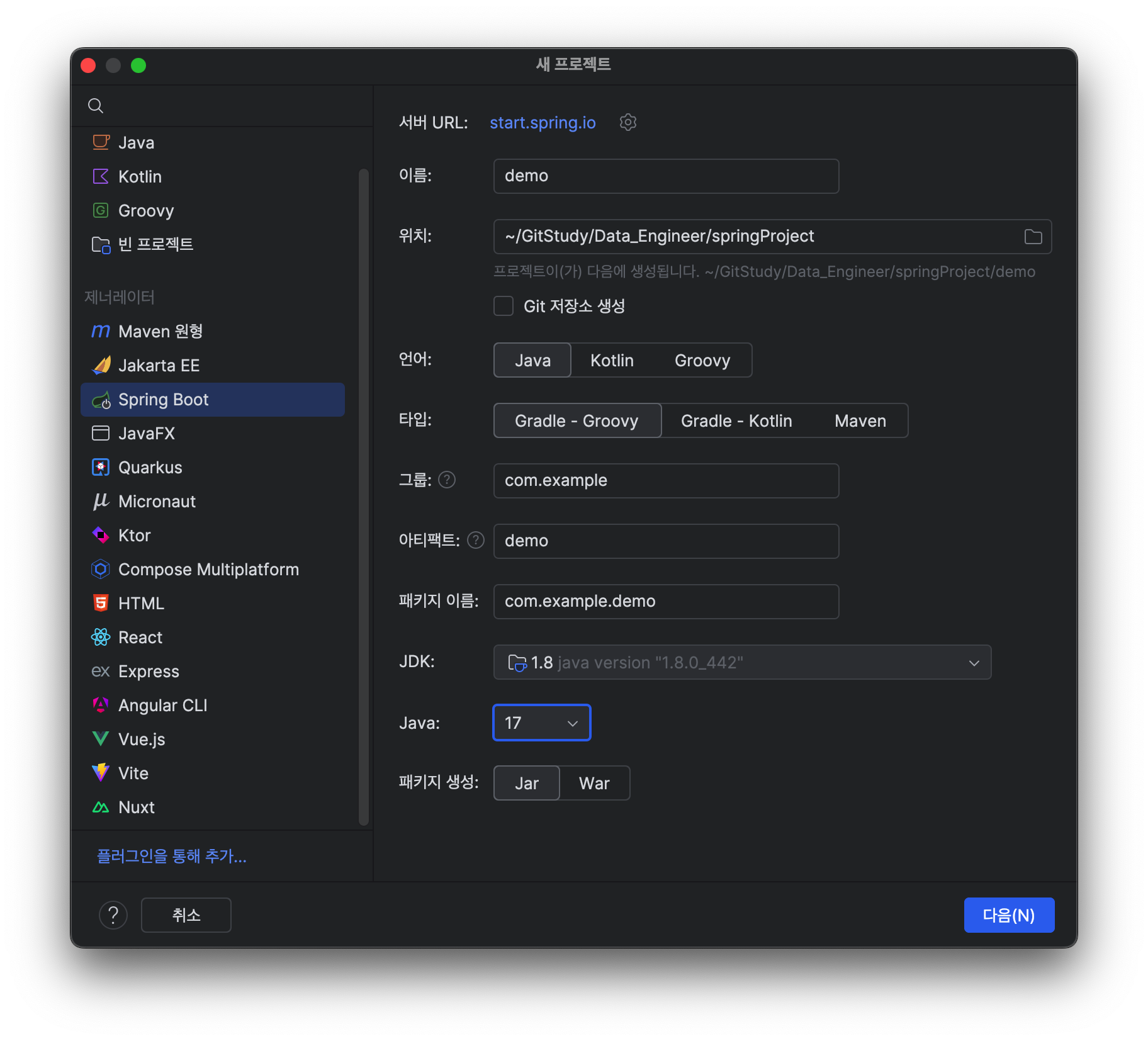Open the start.spring.io server link
The width and height of the screenshot is (1148, 1041).
543,122
